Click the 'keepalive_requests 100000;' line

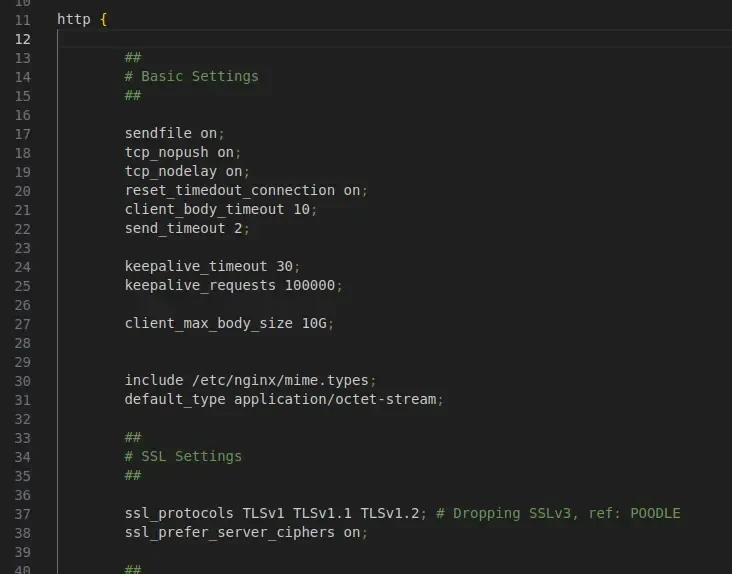[x=233, y=286]
